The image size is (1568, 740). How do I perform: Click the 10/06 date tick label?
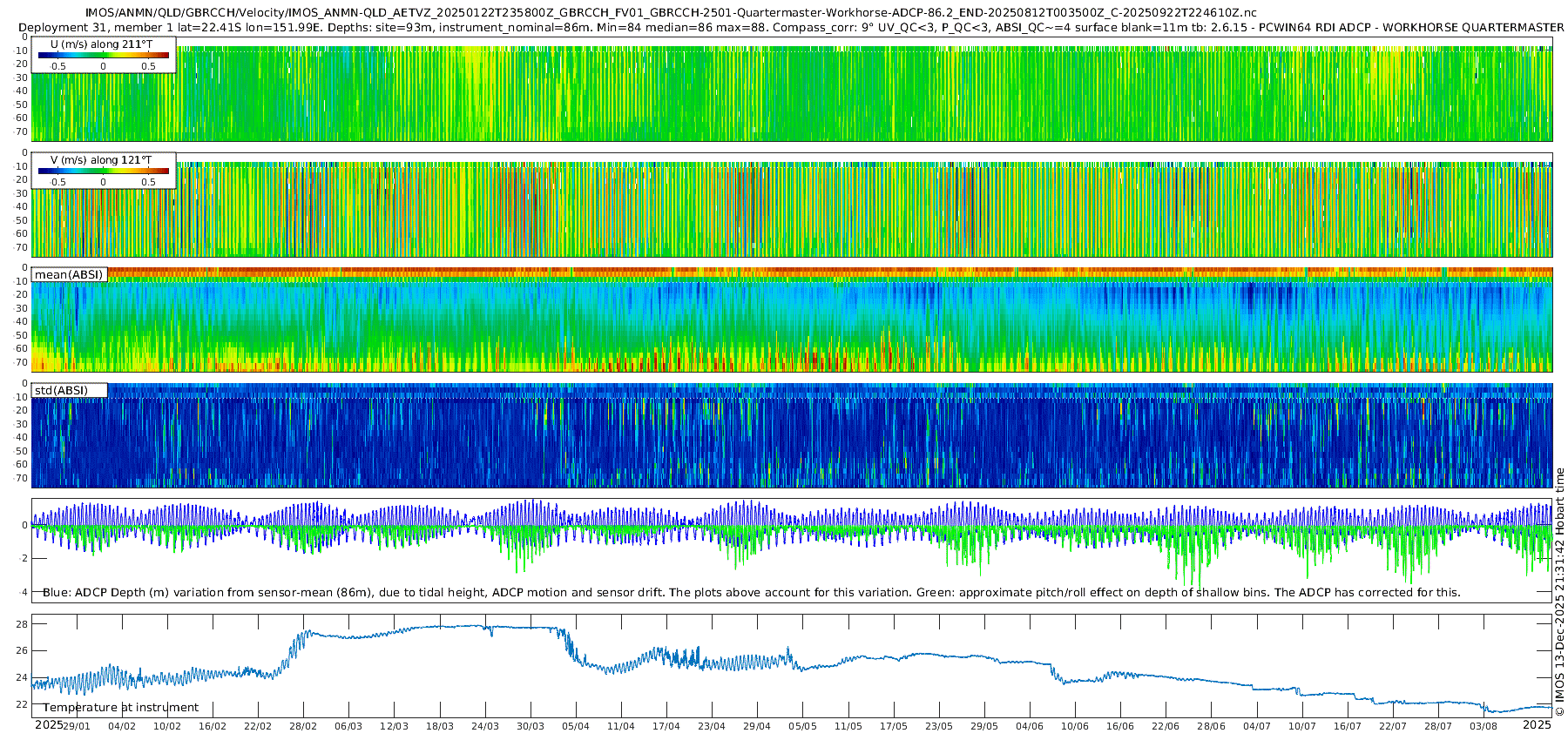(x=1075, y=726)
